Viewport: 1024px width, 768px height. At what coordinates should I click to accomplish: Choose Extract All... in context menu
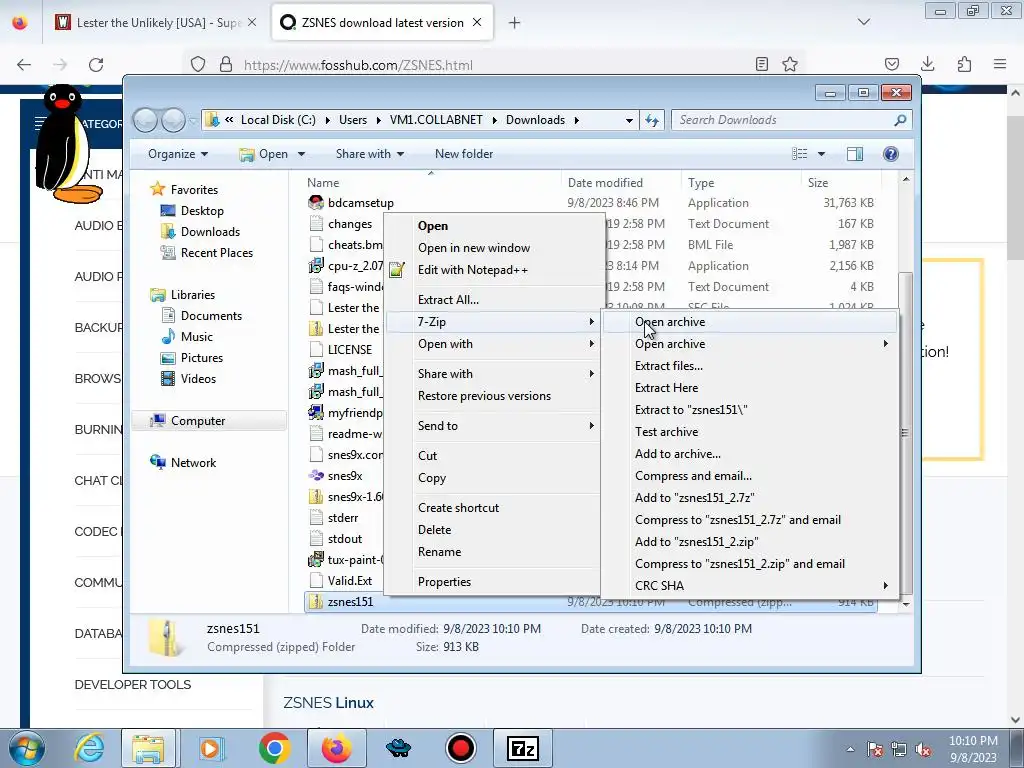tap(448, 300)
